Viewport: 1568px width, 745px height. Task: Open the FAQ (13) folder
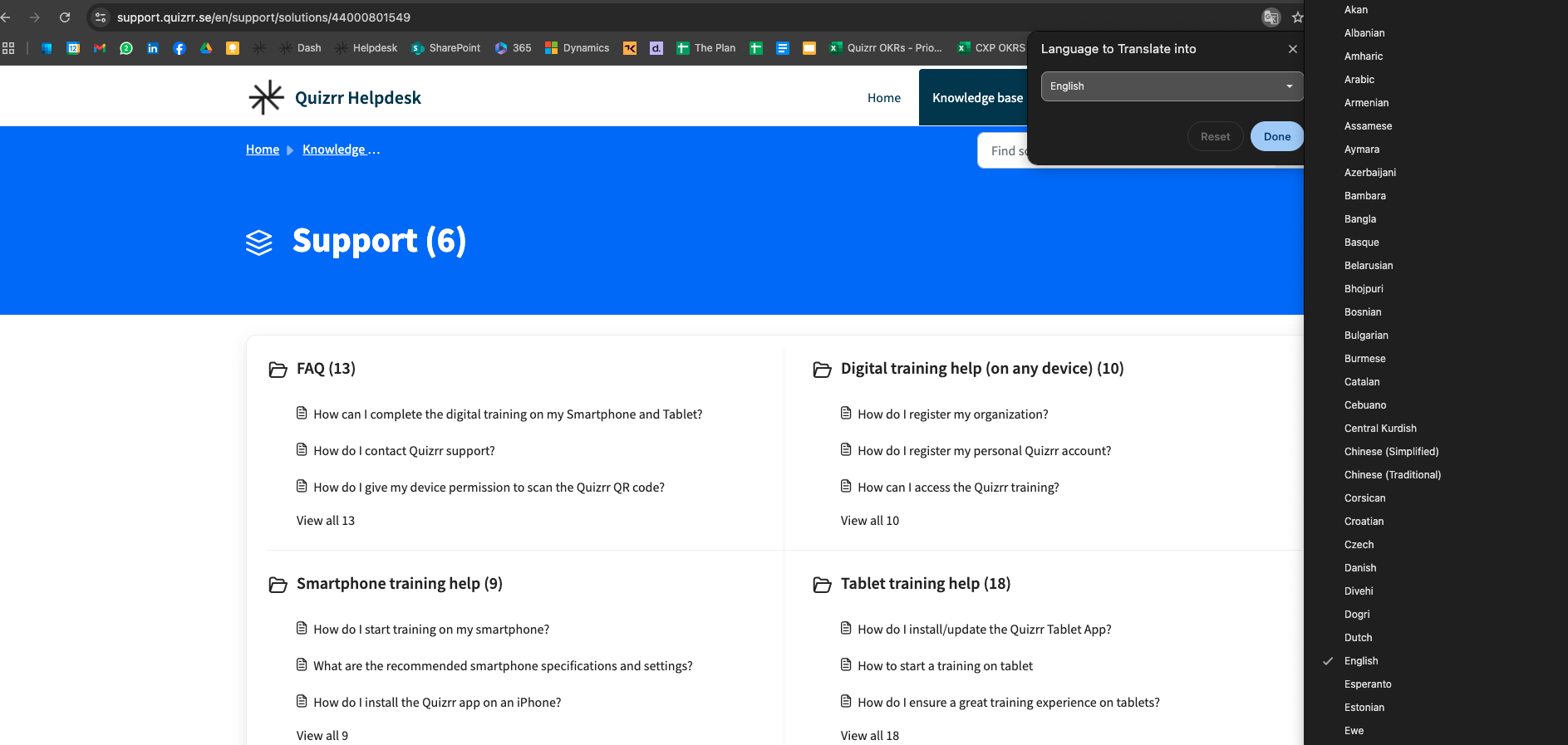(326, 369)
